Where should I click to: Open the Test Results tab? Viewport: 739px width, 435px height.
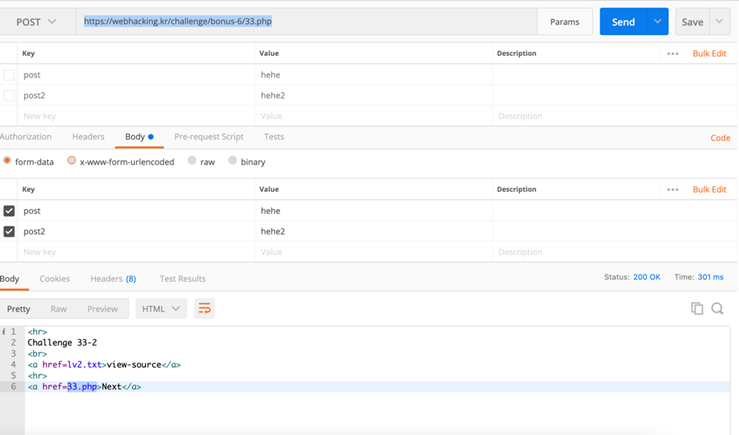(182, 279)
